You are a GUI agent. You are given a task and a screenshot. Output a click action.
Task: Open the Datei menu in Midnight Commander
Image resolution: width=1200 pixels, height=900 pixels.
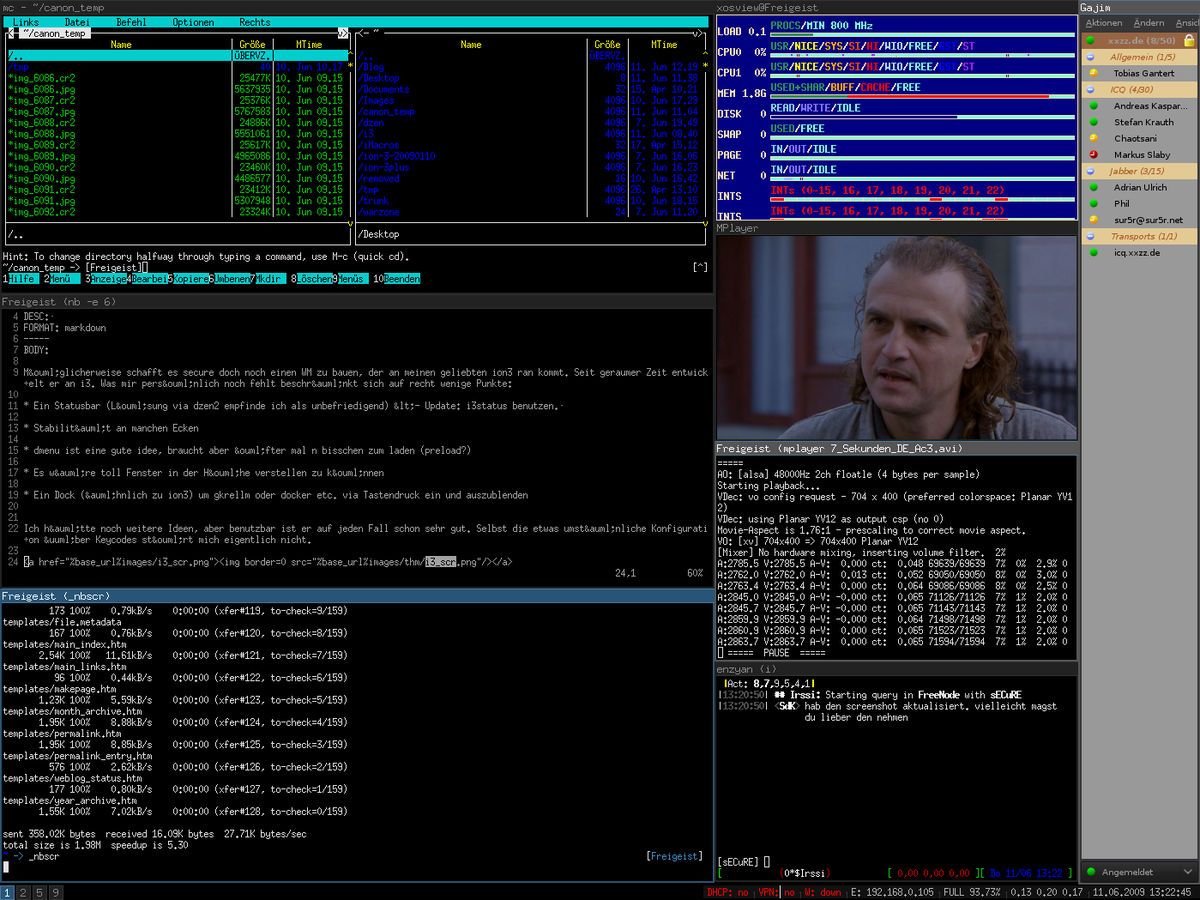(x=77, y=22)
